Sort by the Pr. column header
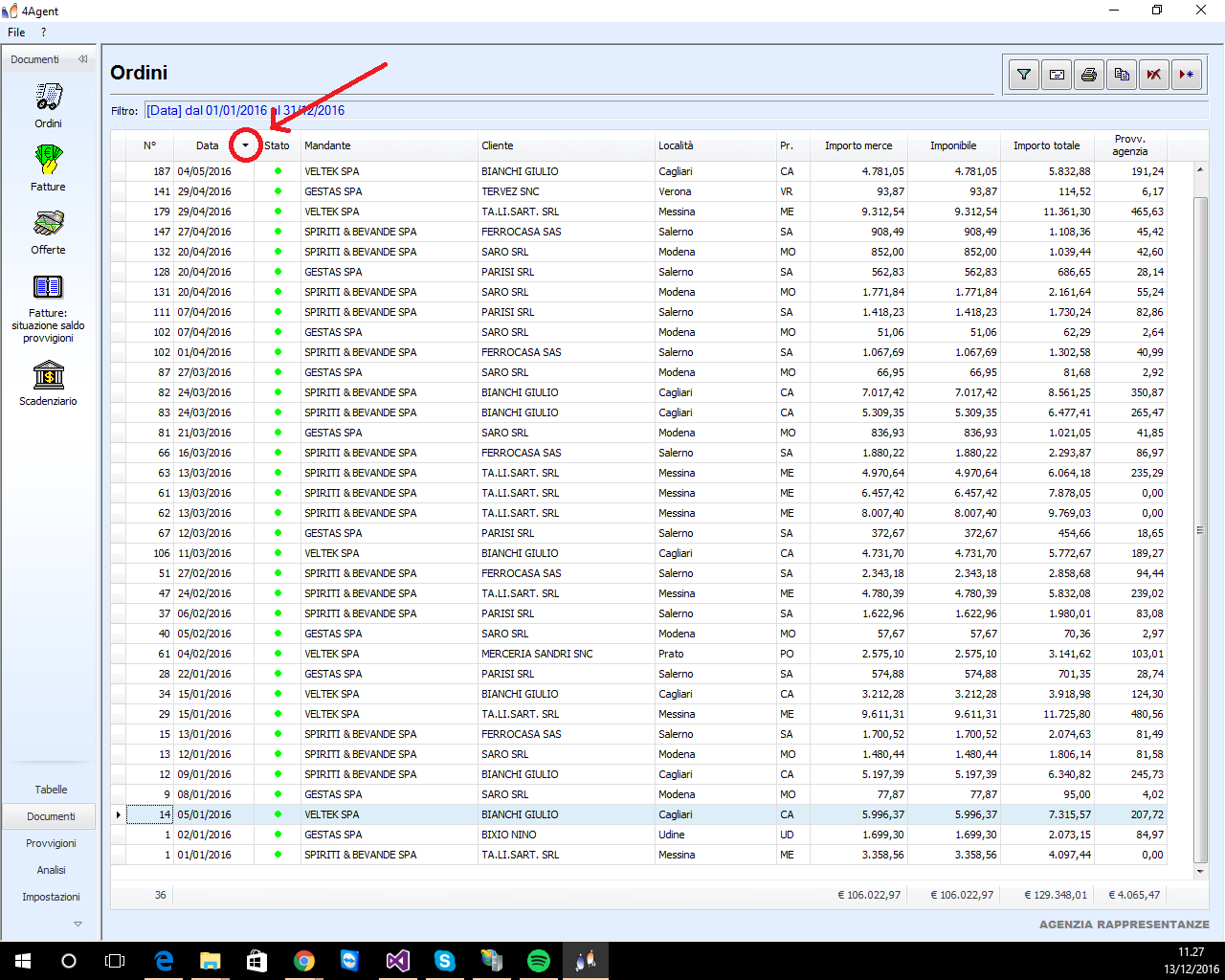 click(x=794, y=145)
